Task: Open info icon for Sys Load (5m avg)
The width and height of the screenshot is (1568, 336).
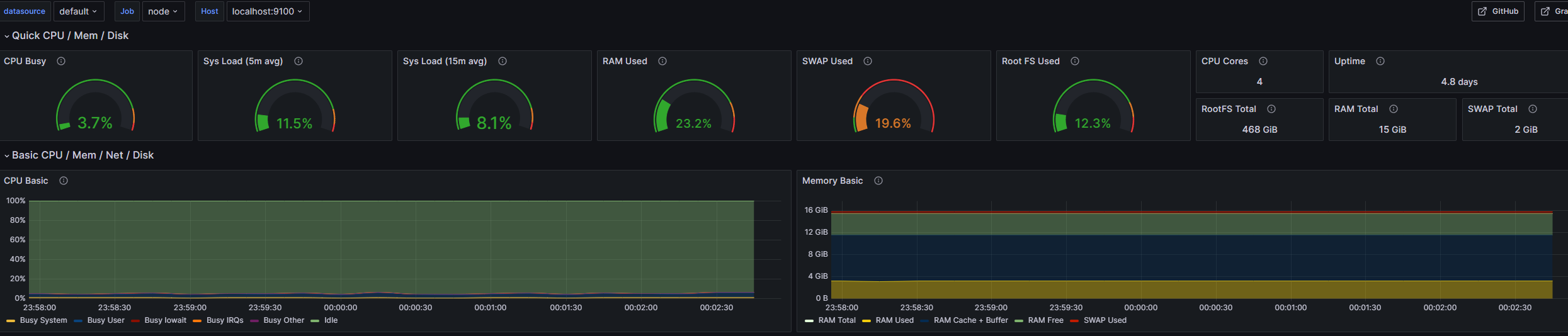Action: click(298, 61)
